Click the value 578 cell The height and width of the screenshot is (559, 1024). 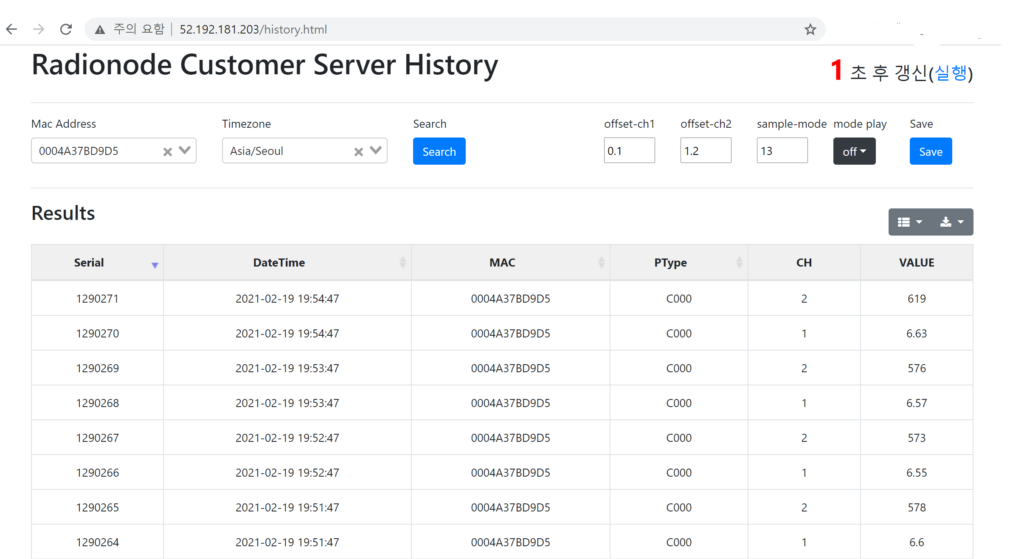click(916, 507)
